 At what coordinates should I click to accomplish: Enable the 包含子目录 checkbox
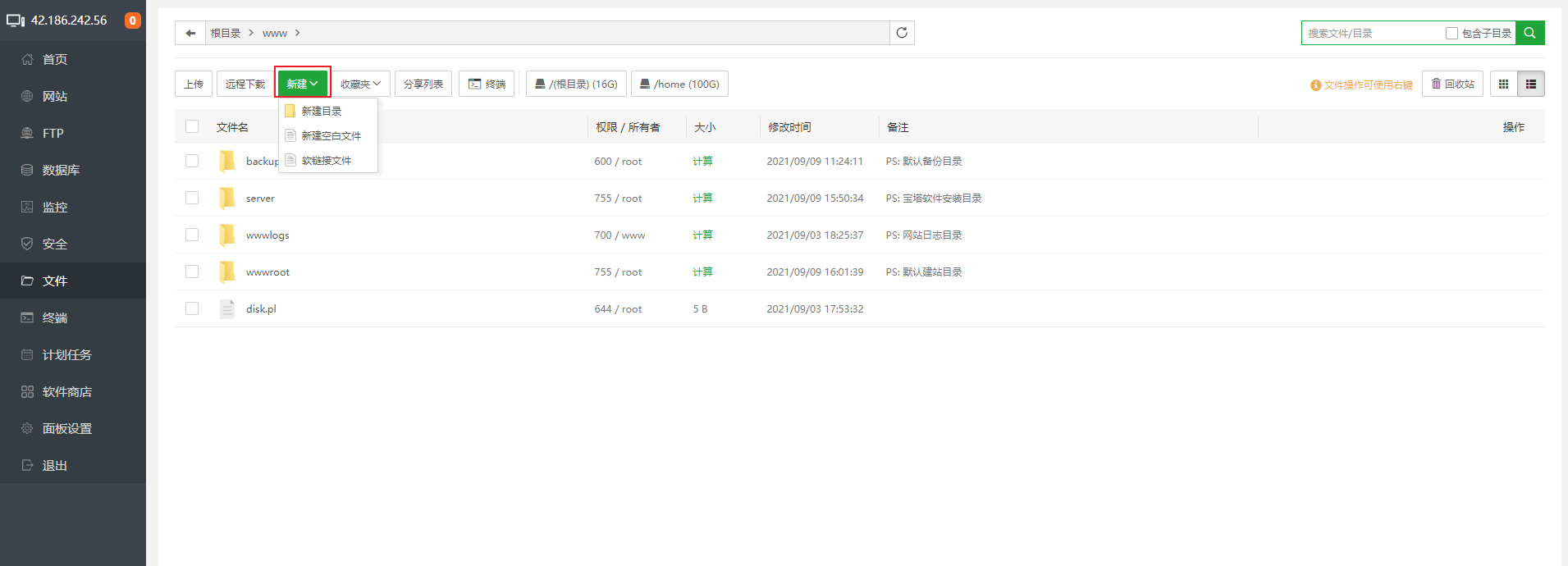pos(1451,34)
